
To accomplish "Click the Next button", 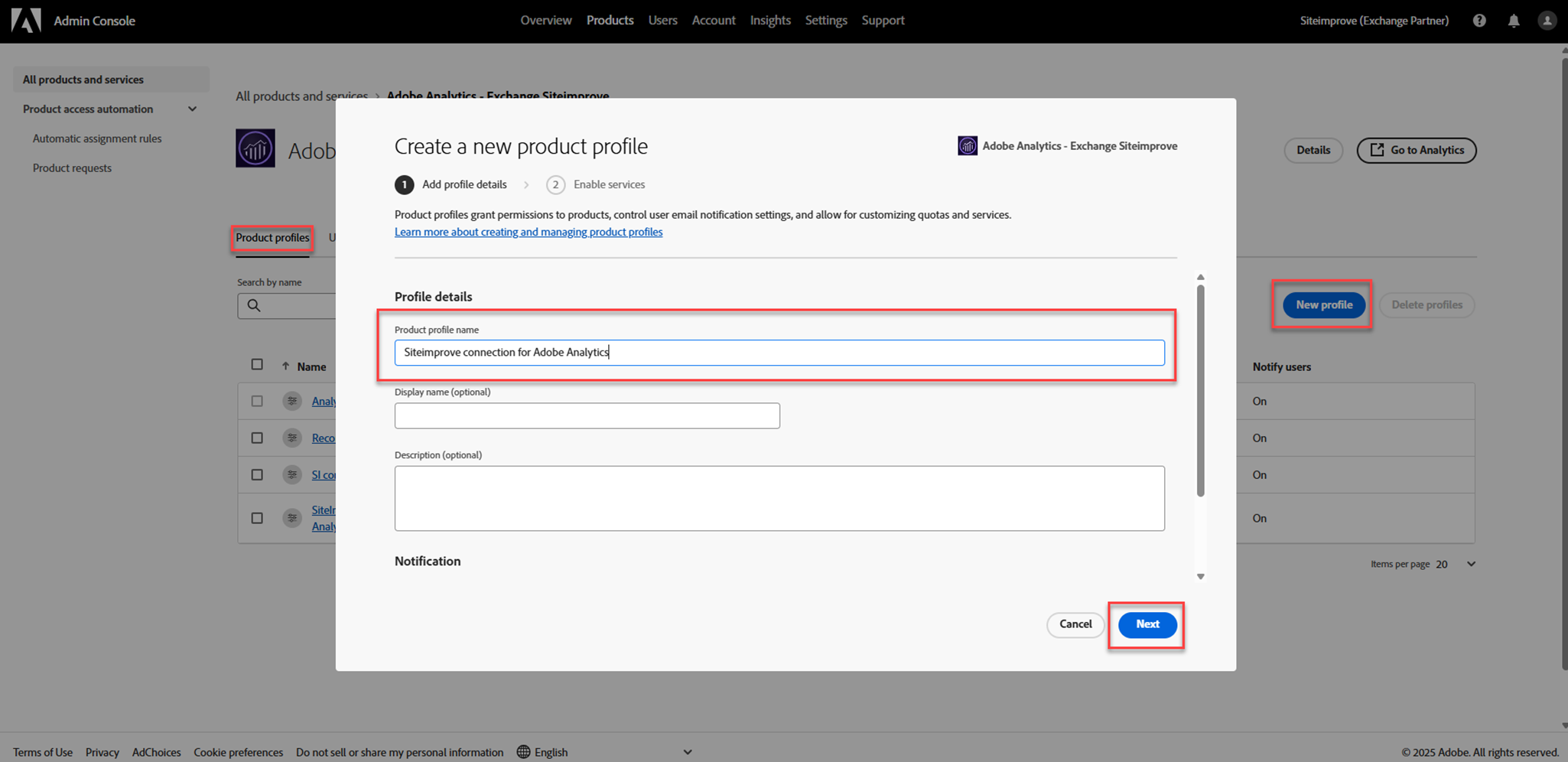I will point(1147,624).
